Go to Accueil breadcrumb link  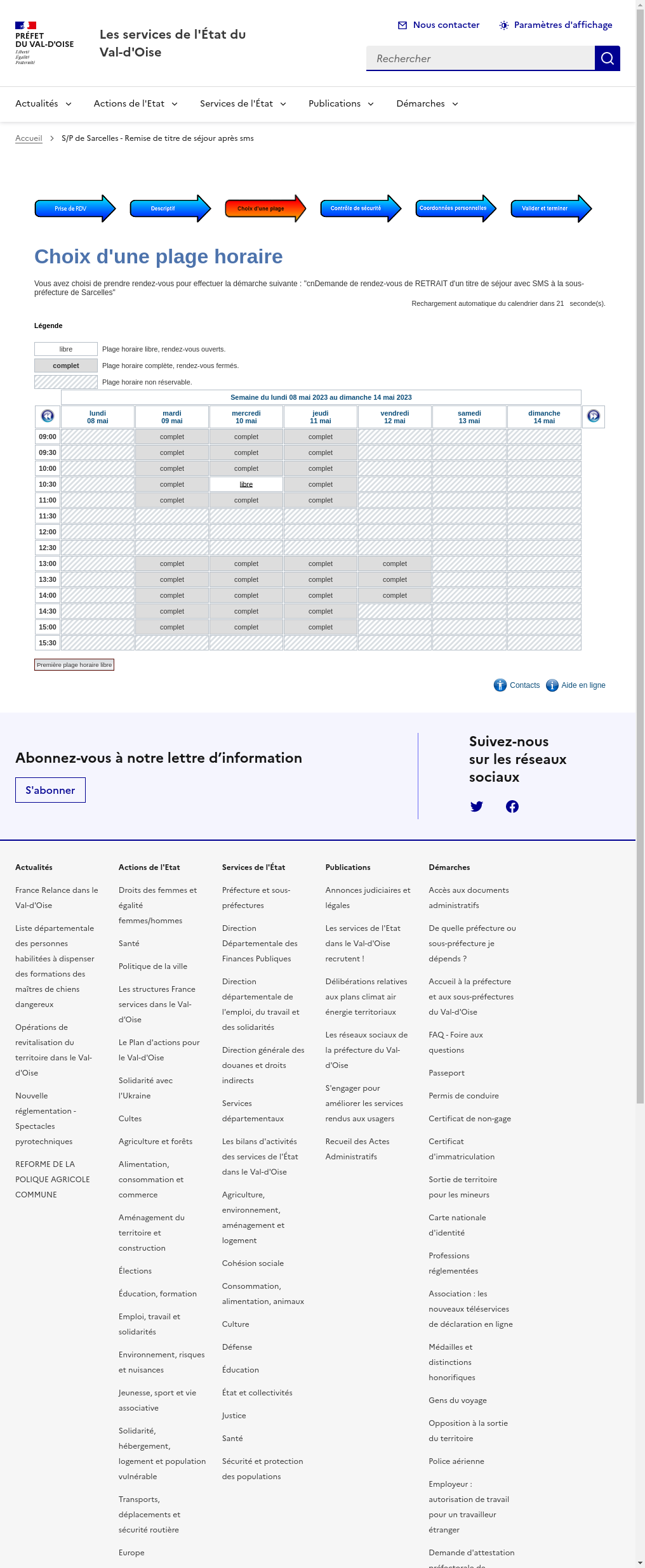(29, 138)
